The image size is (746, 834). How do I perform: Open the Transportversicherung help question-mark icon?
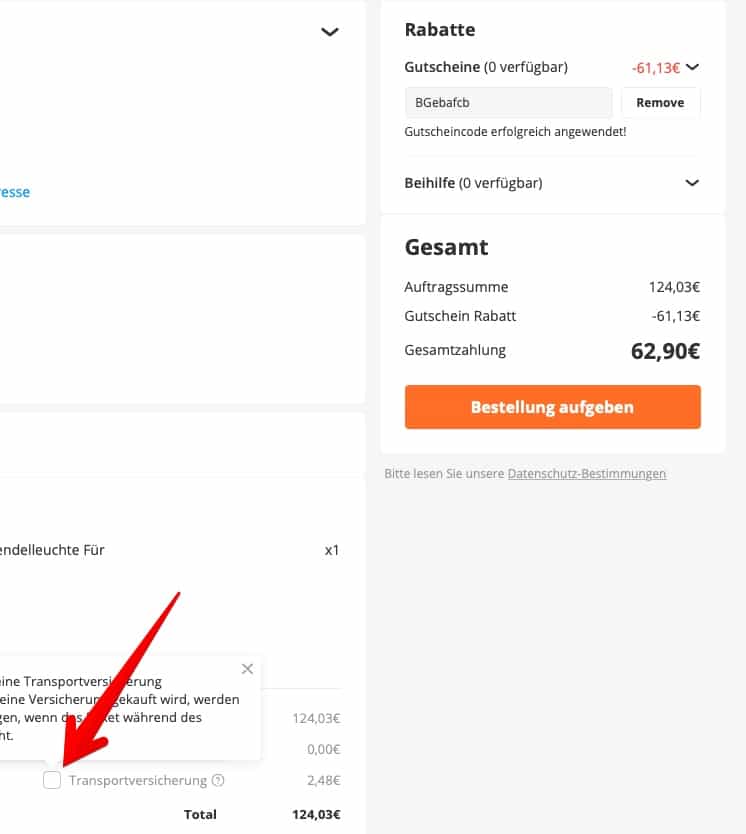218,780
